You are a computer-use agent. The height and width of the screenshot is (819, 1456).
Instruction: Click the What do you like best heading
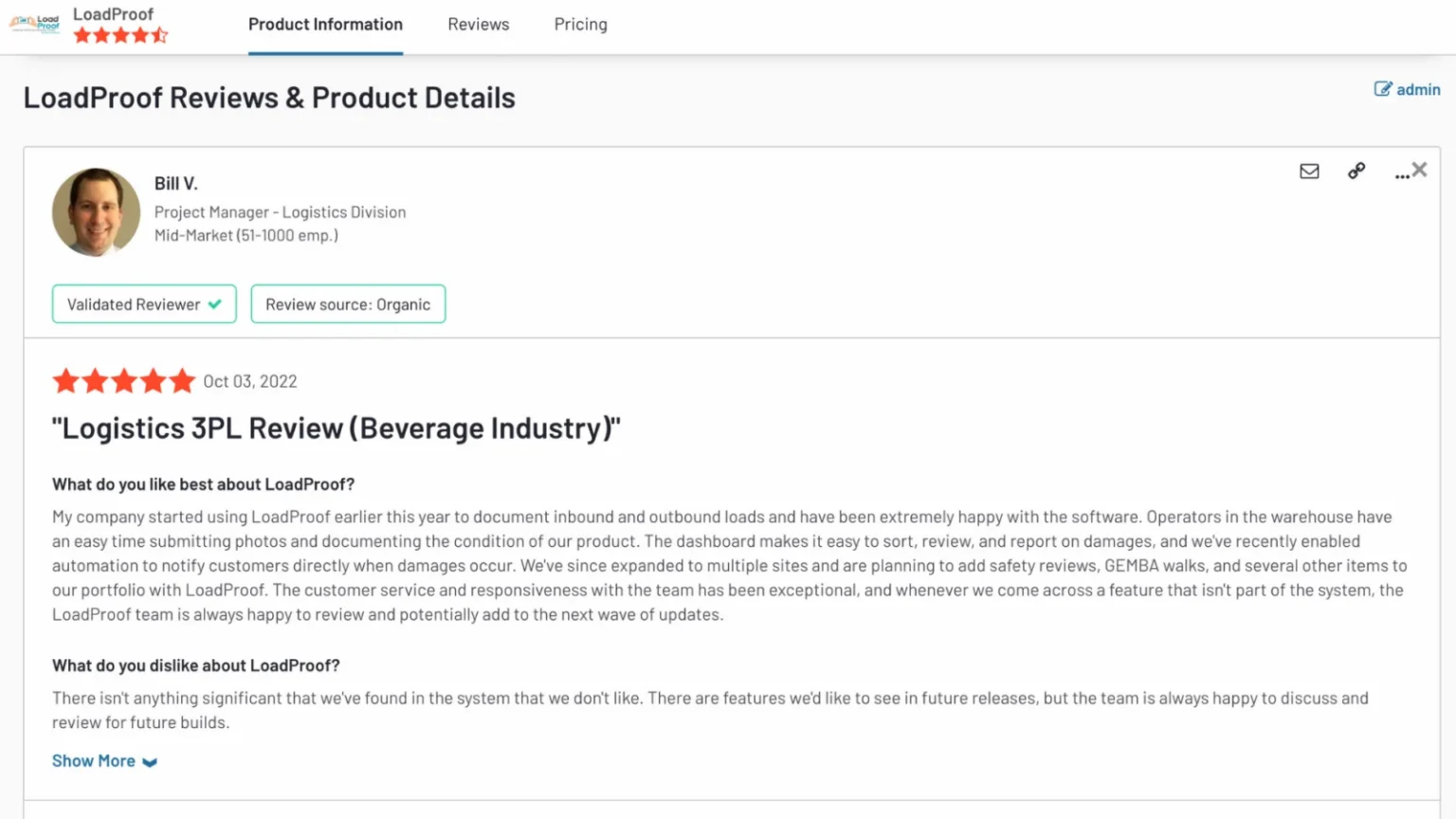click(x=203, y=484)
